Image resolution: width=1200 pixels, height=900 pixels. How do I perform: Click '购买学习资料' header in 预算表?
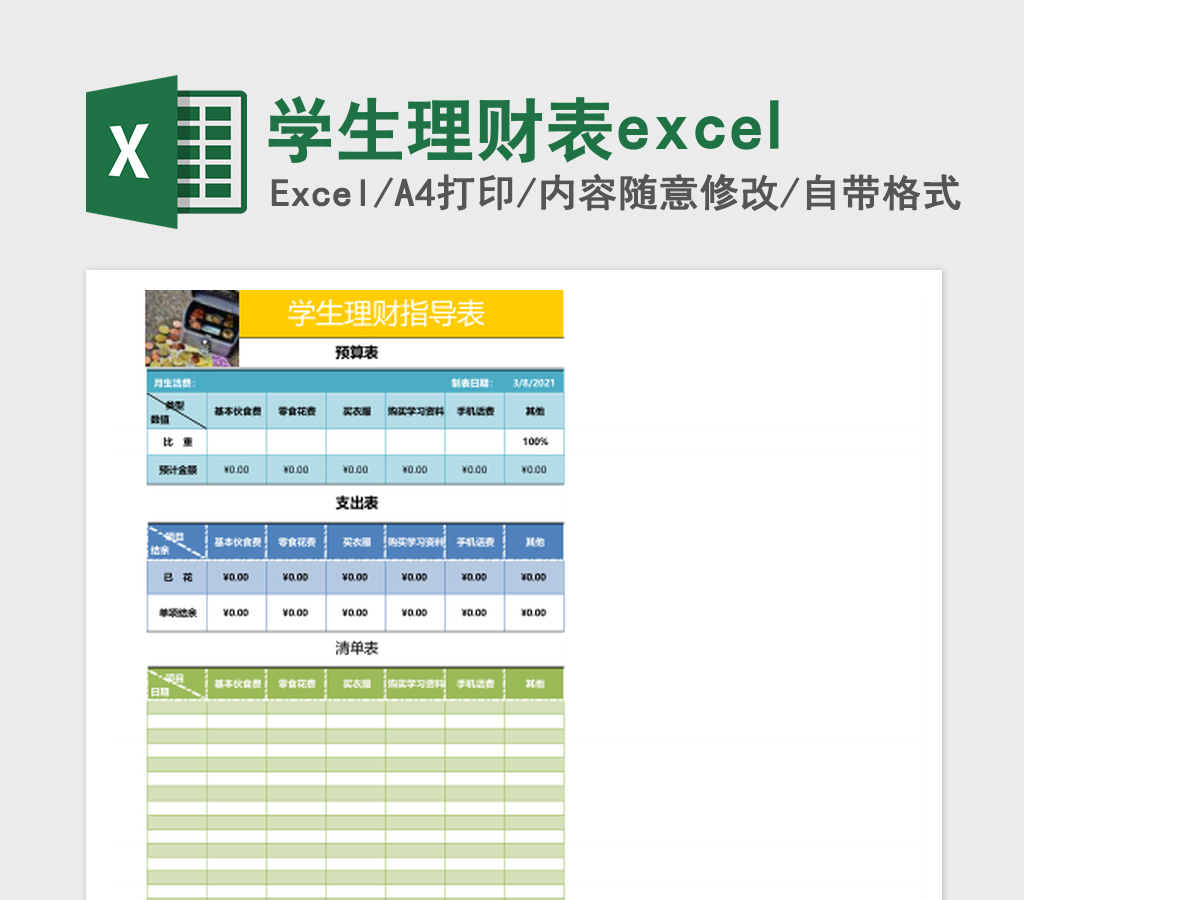(x=415, y=411)
